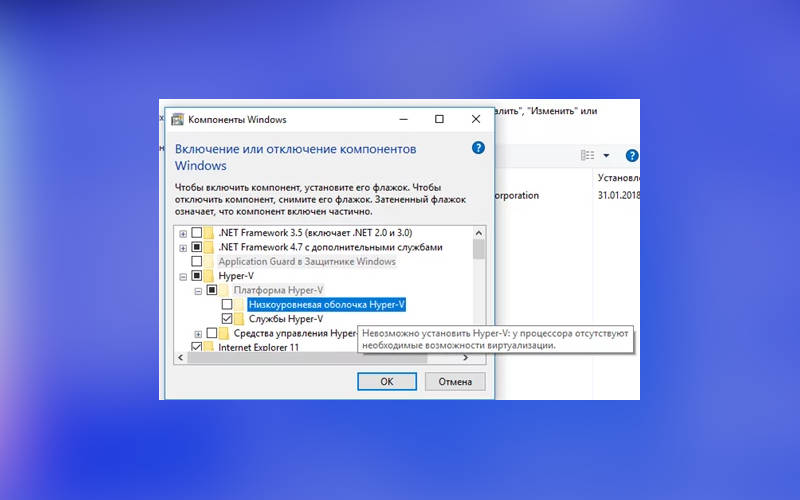The image size is (800, 500).
Task: Check the Application Guard checkbox
Action: 196,261
